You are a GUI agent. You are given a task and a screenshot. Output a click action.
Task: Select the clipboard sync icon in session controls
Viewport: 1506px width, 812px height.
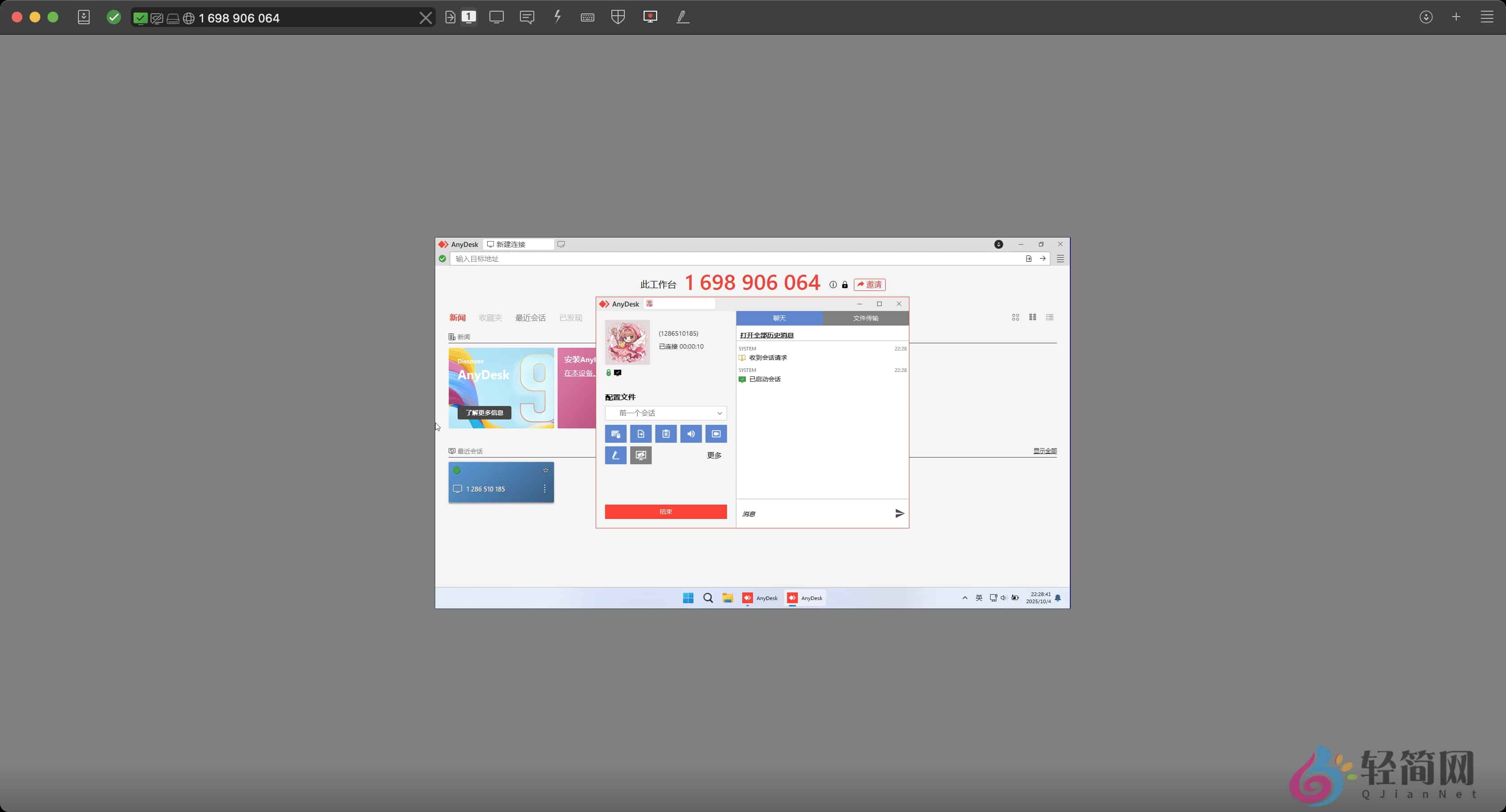coord(666,434)
